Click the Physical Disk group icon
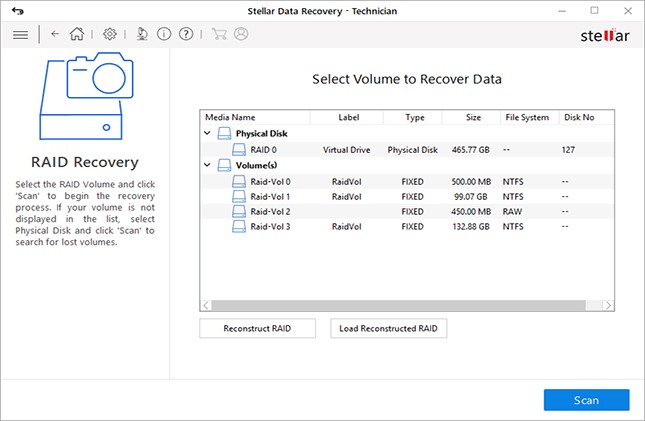645x421 pixels. pyautogui.click(x=224, y=133)
